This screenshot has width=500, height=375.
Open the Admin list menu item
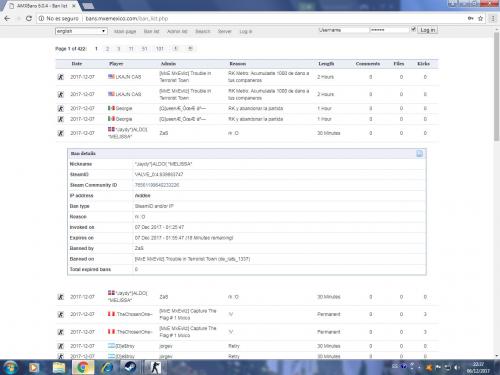pyautogui.click(x=177, y=31)
